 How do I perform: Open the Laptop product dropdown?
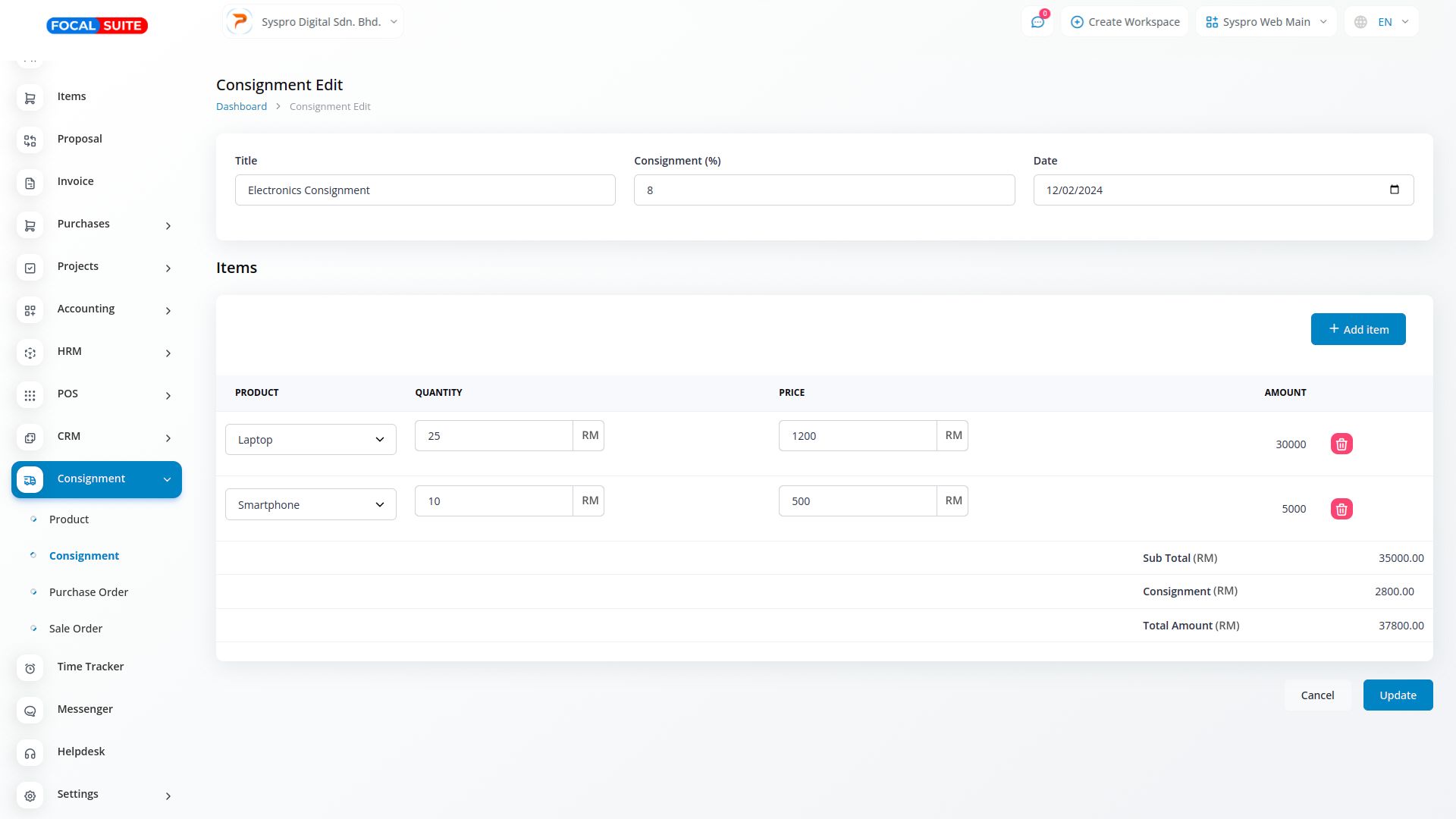click(x=310, y=440)
